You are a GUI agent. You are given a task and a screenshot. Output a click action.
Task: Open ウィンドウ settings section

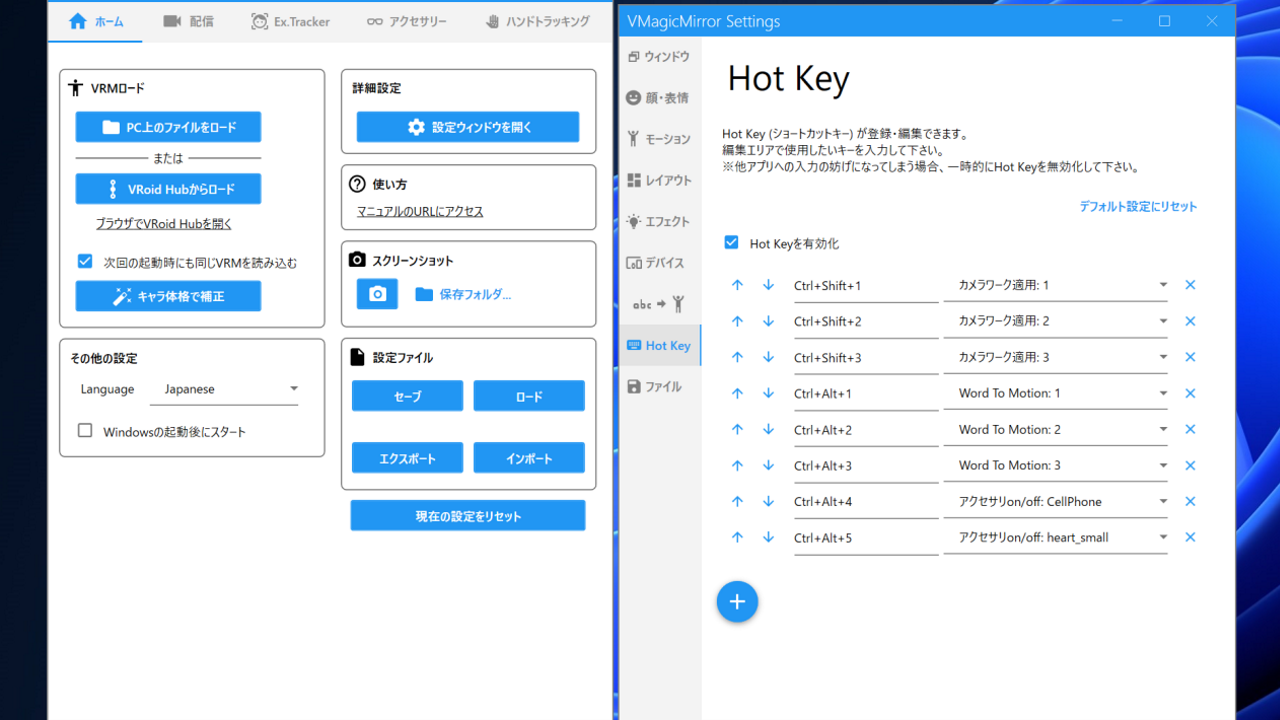pos(660,57)
